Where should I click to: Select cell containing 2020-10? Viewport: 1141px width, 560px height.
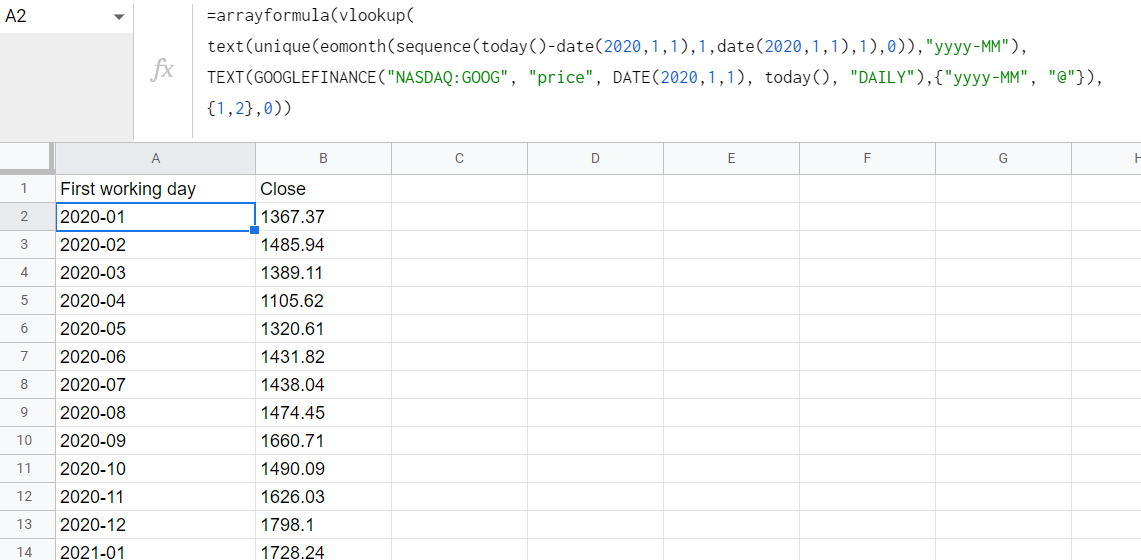[156, 468]
